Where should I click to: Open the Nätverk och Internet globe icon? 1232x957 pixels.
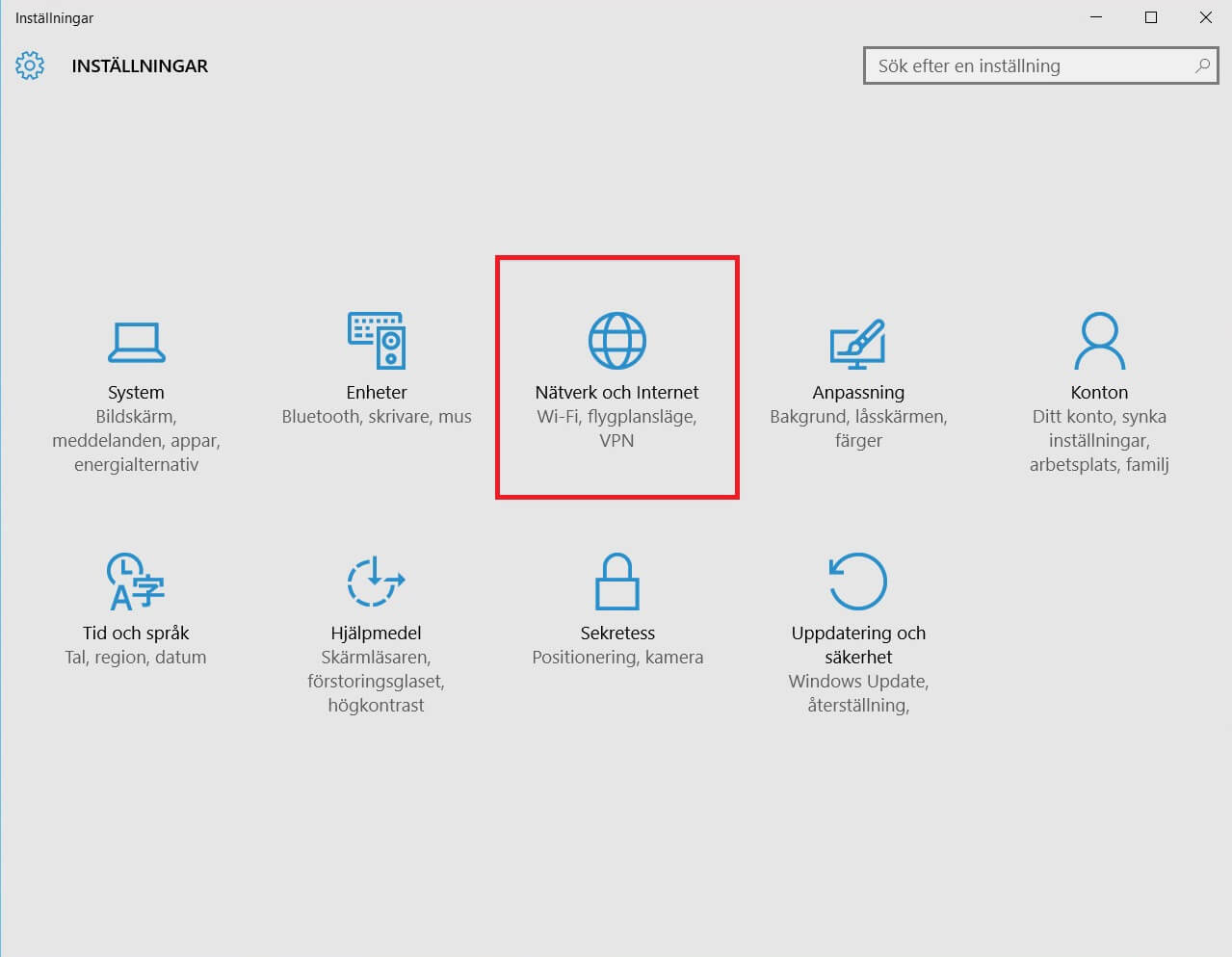point(617,341)
